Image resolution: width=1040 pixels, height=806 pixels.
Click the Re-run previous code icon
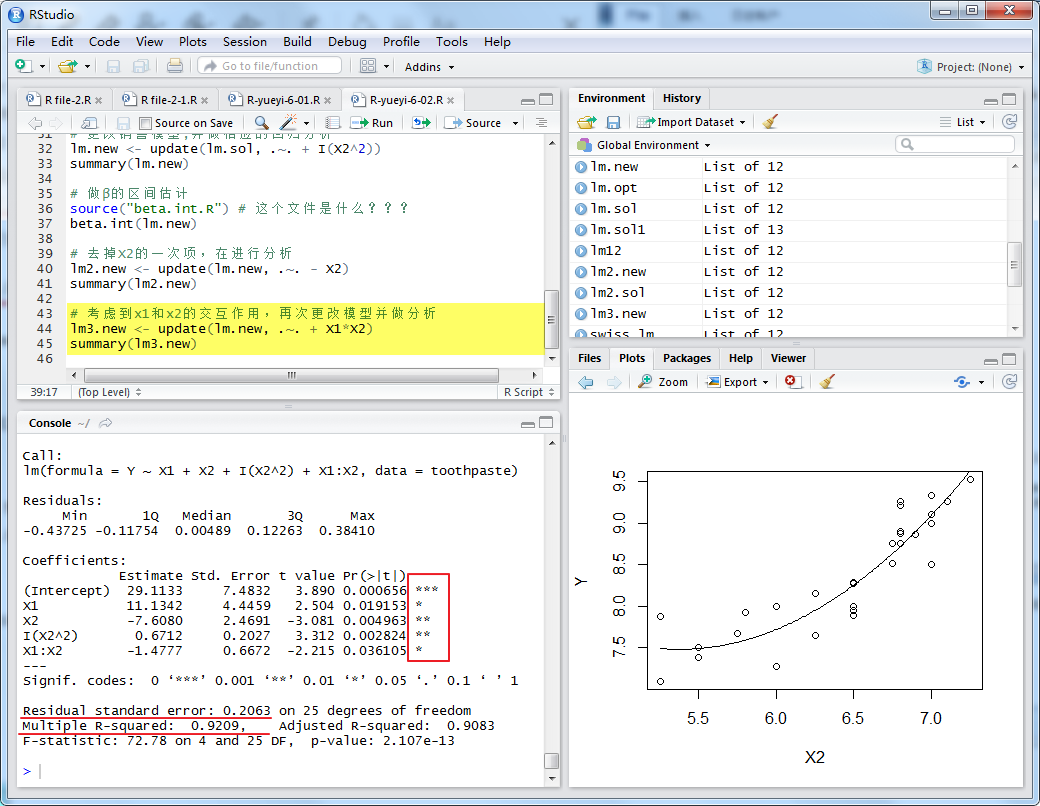[x=421, y=123]
